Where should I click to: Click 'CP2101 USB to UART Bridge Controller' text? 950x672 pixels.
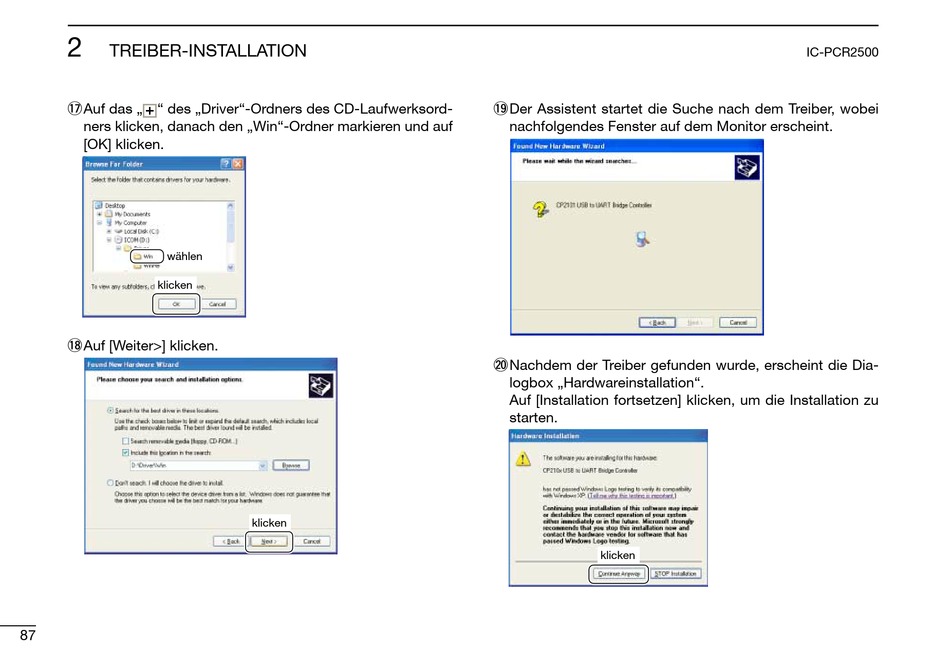[x=604, y=205]
